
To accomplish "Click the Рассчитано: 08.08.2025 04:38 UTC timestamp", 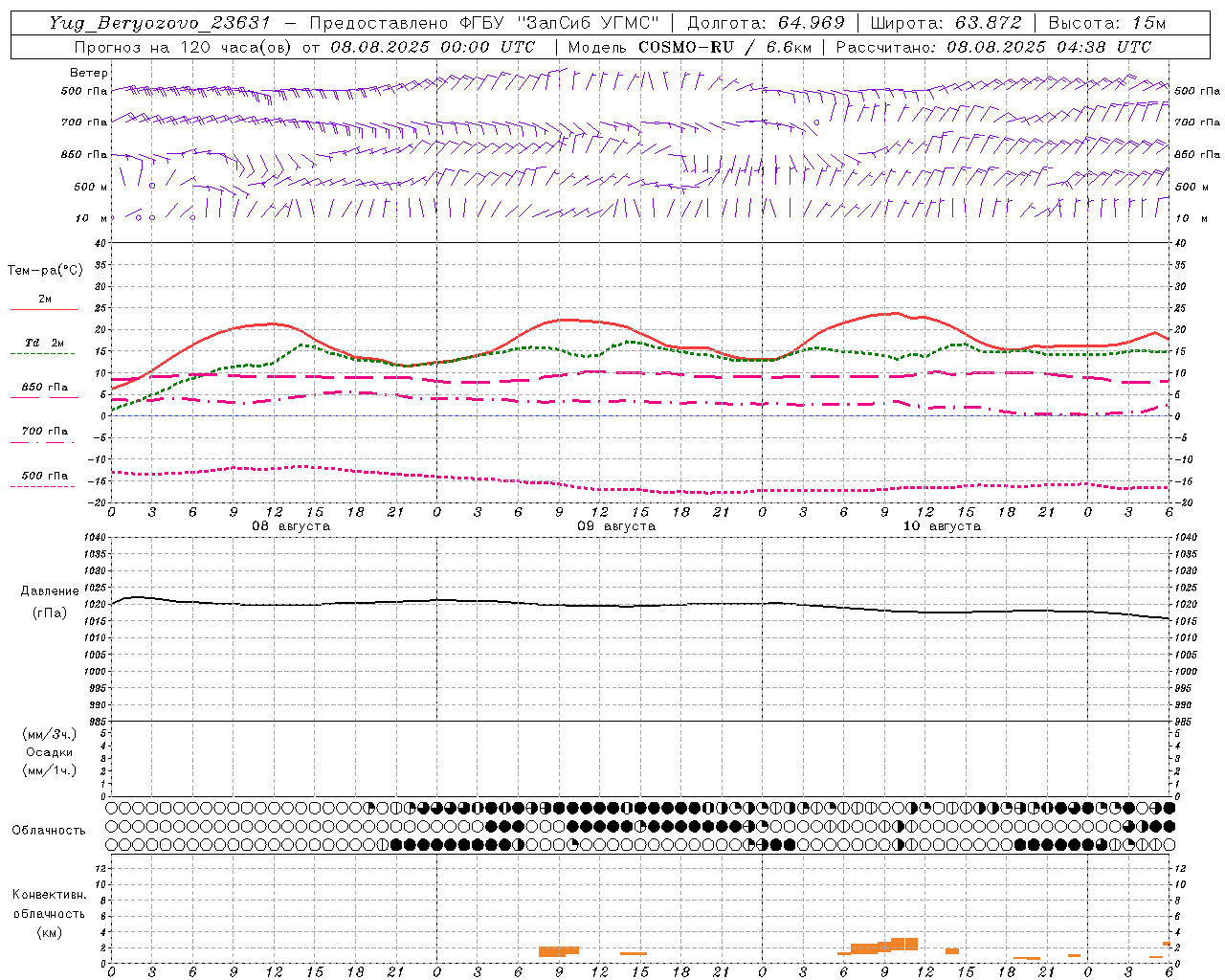I will click(x=993, y=47).
